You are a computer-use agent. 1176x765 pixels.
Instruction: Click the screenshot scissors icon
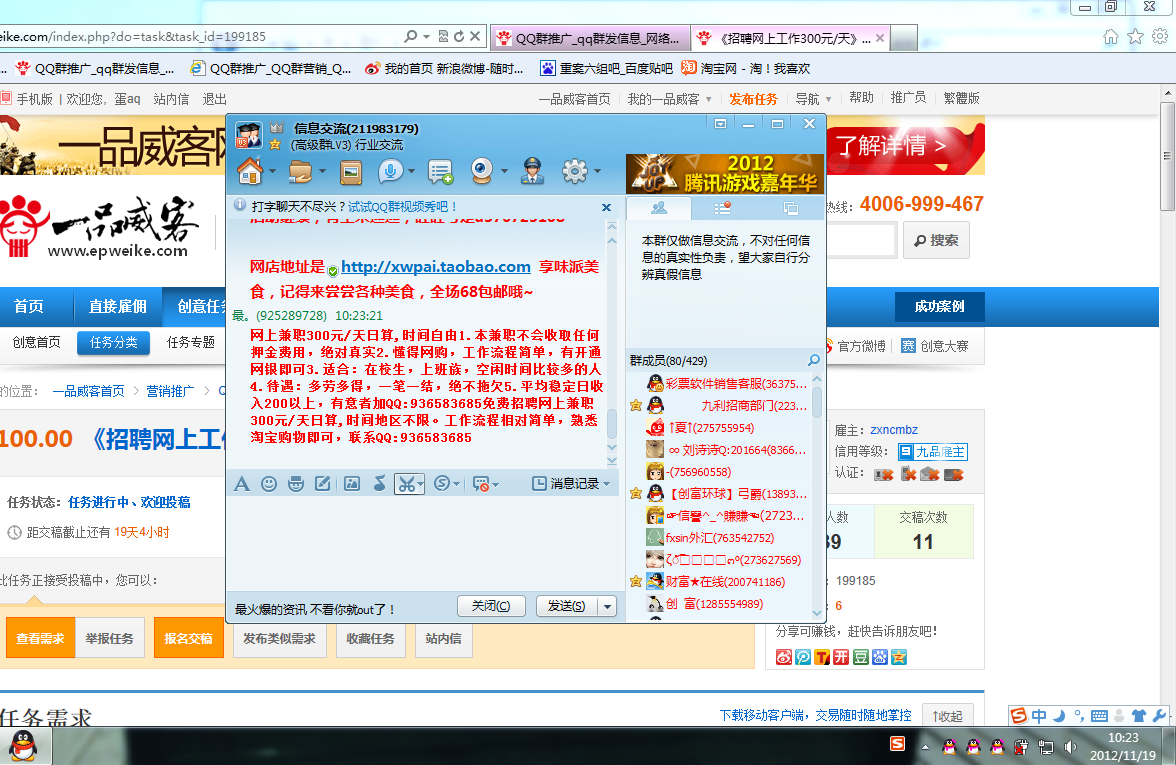pyautogui.click(x=406, y=484)
